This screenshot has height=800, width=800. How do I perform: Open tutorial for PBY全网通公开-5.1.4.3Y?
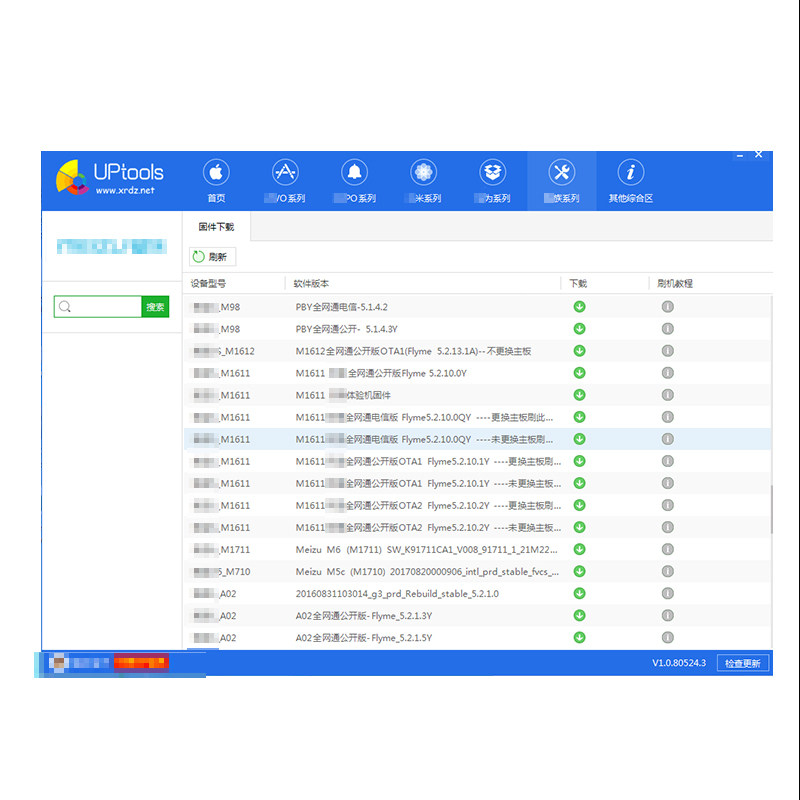[x=667, y=329]
